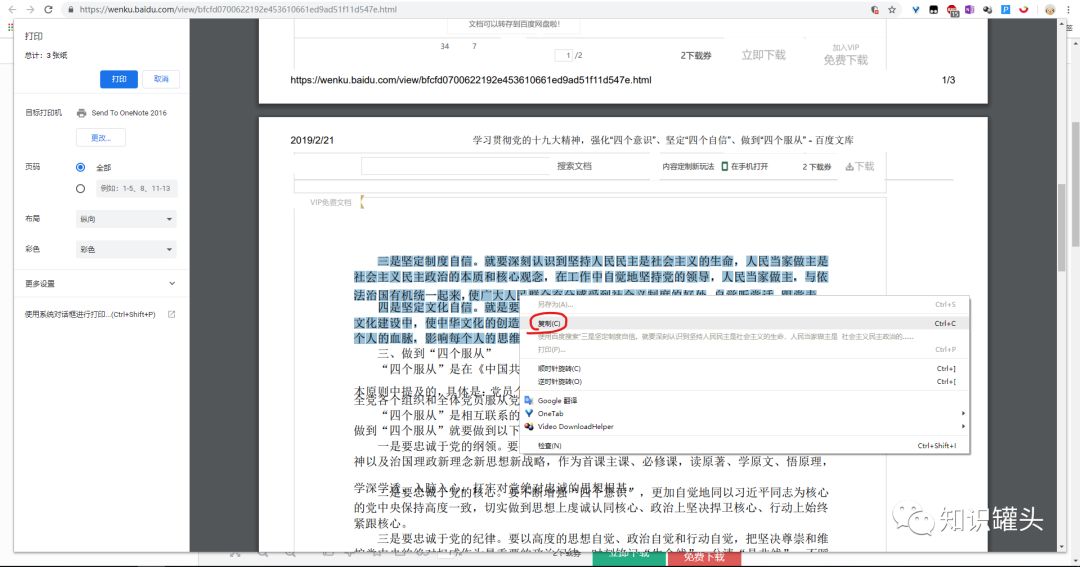Choose 逆时针旋转(O) in the context menu
Image resolution: width=1080 pixels, height=567 pixels.
click(745, 382)
